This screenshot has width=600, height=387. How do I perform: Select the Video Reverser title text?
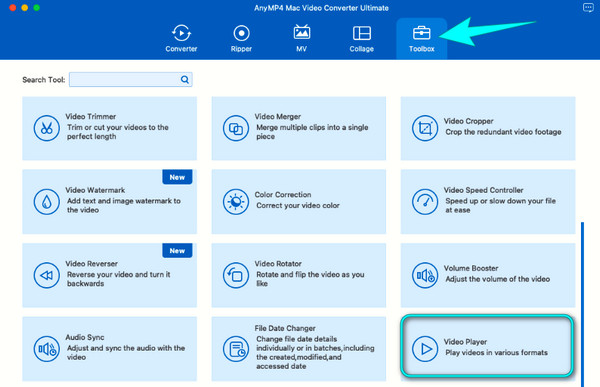coord(91,264)
